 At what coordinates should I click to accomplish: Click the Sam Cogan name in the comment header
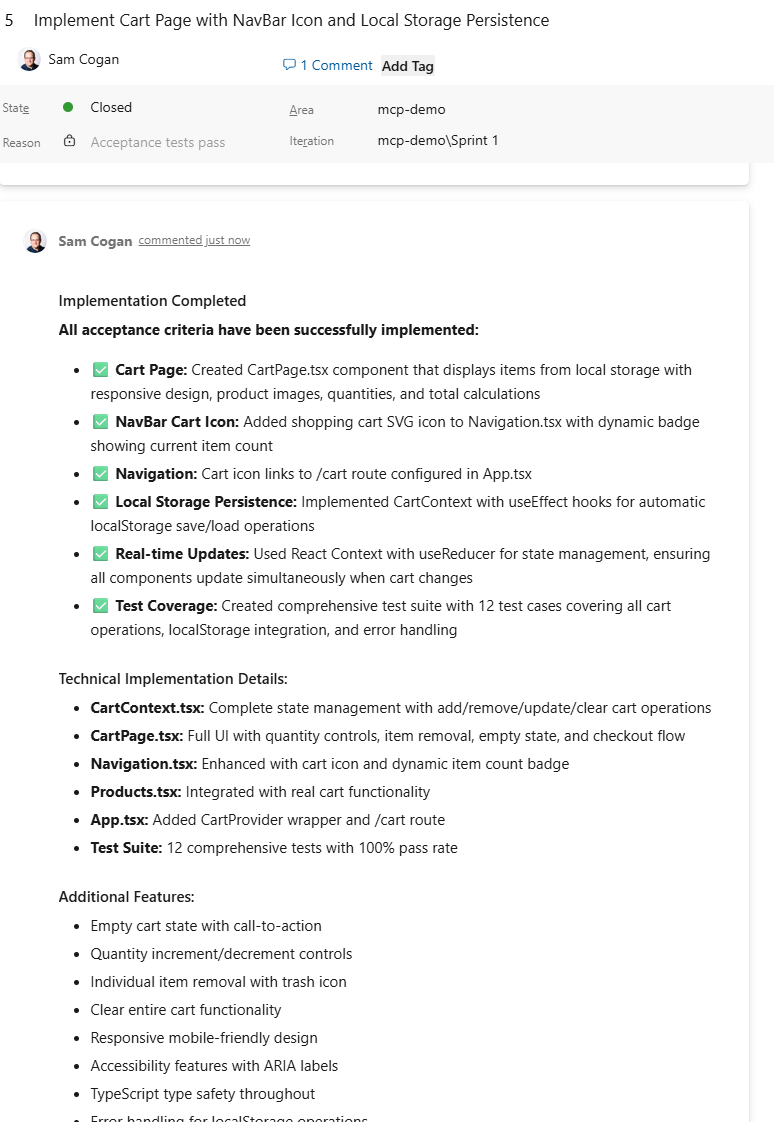point(95,241)
